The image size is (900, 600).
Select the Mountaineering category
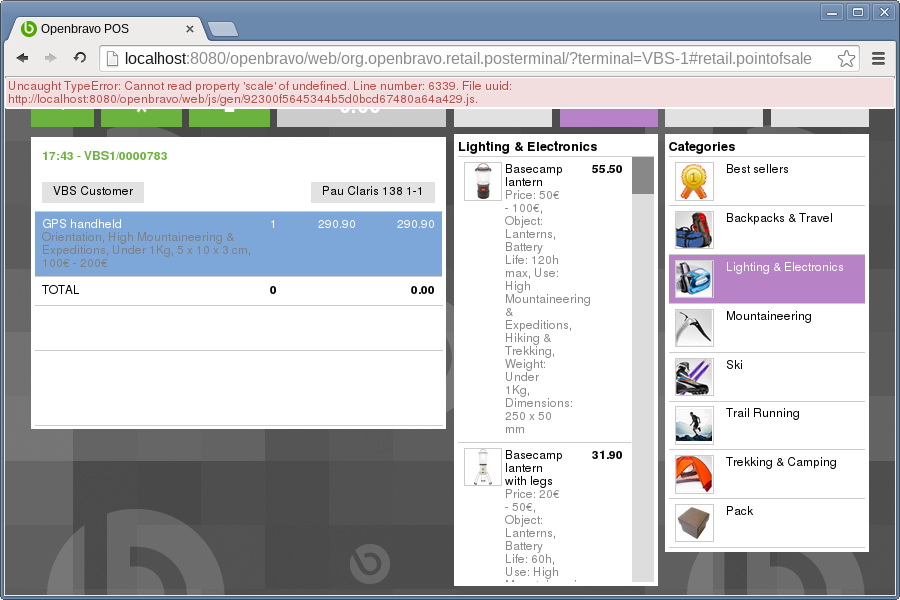[767, 328]
